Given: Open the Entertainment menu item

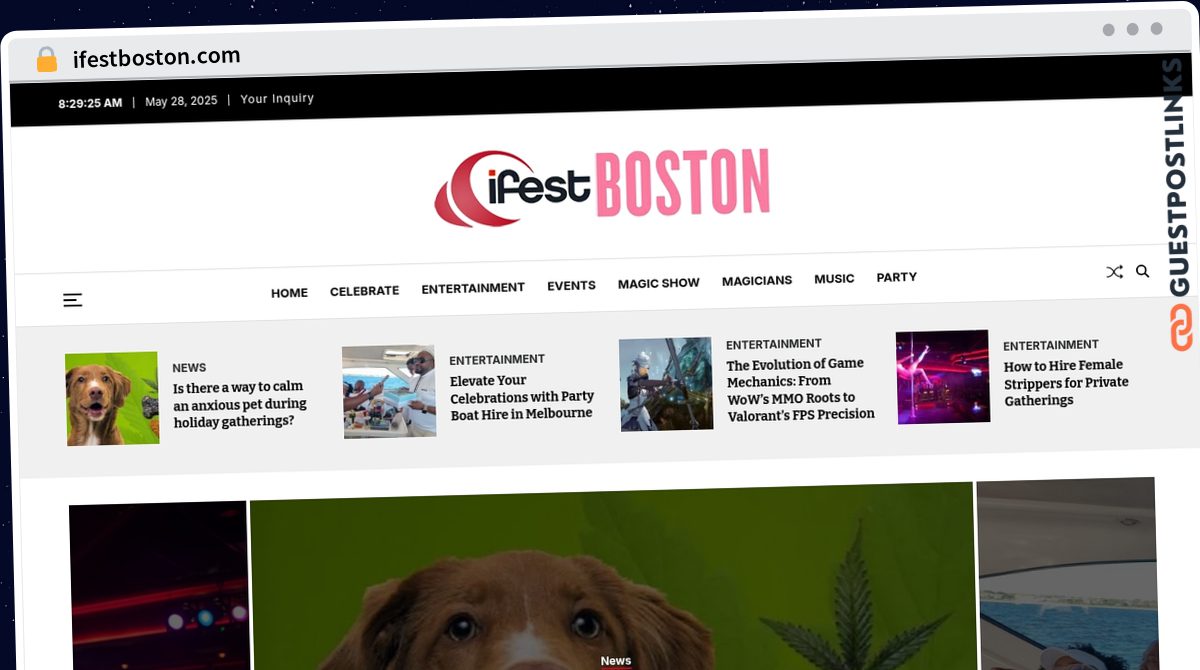Looking at the screenshot, I should tap(473, 288).
